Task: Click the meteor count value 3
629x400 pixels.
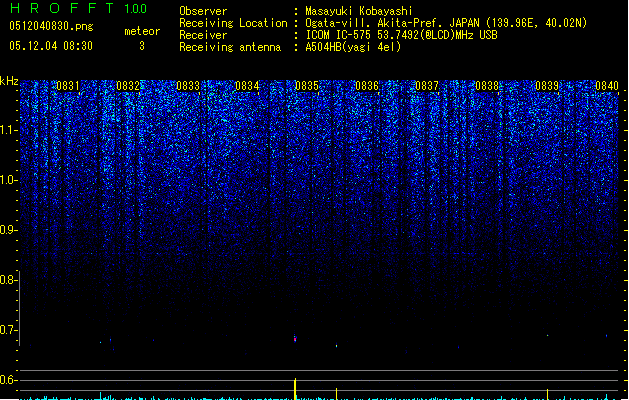Action: pos(142,46)
